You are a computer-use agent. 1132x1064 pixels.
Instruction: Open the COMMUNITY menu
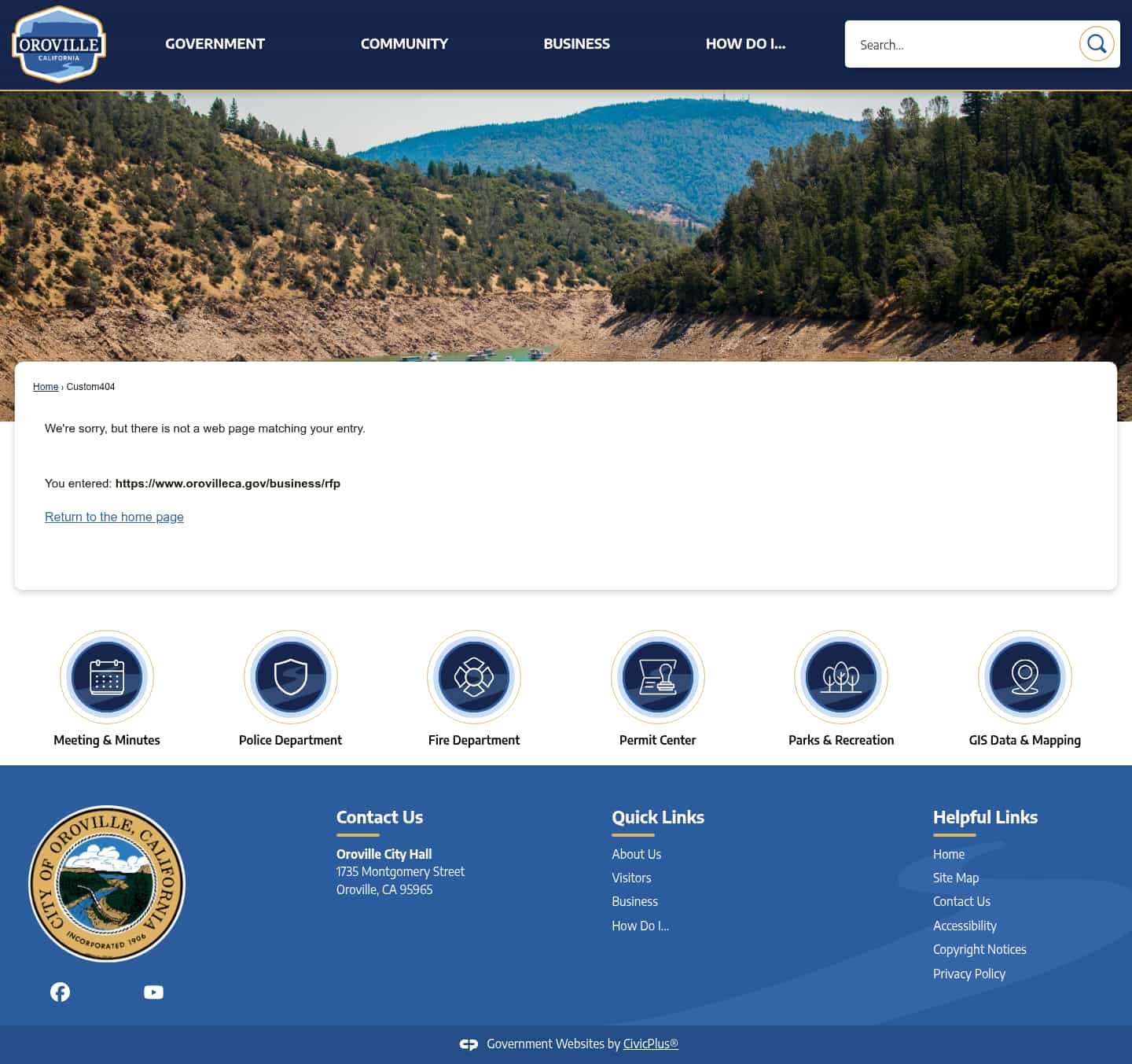click(x=404, y=43)
